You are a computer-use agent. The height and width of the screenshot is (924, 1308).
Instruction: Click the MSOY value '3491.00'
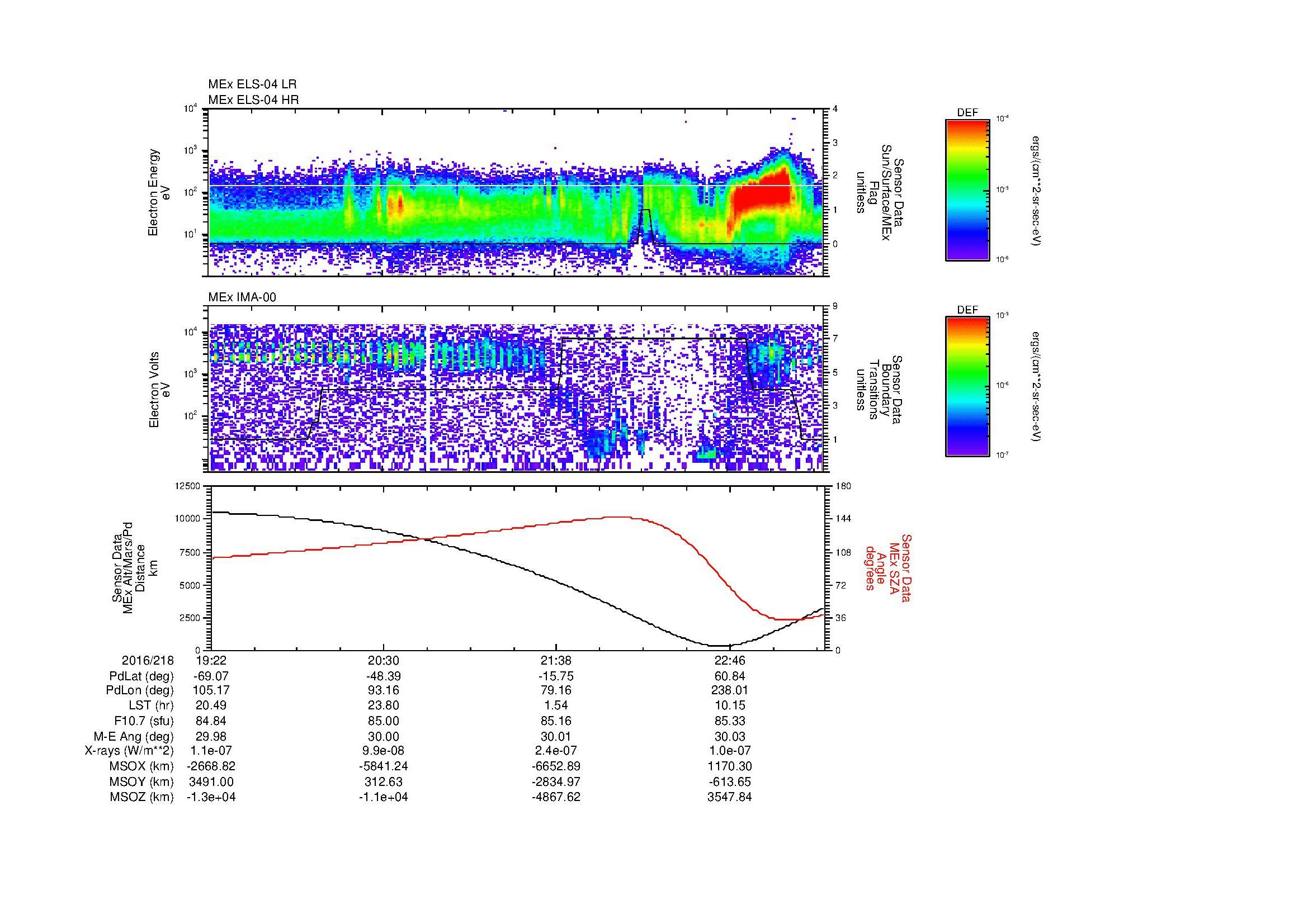[211, 781]
